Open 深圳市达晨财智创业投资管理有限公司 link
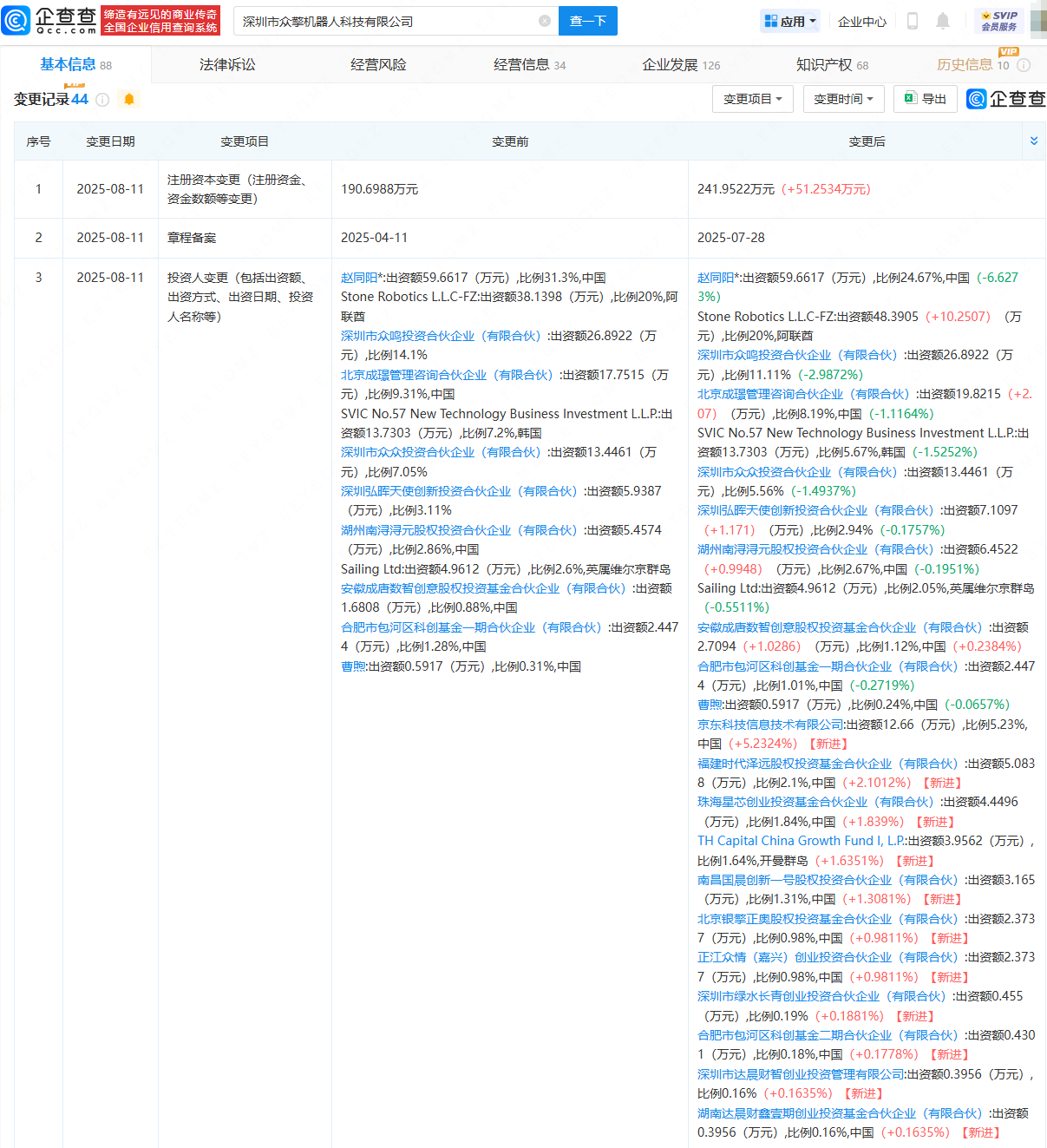Screen dimensions: 1047x1148 (800, 1074)
